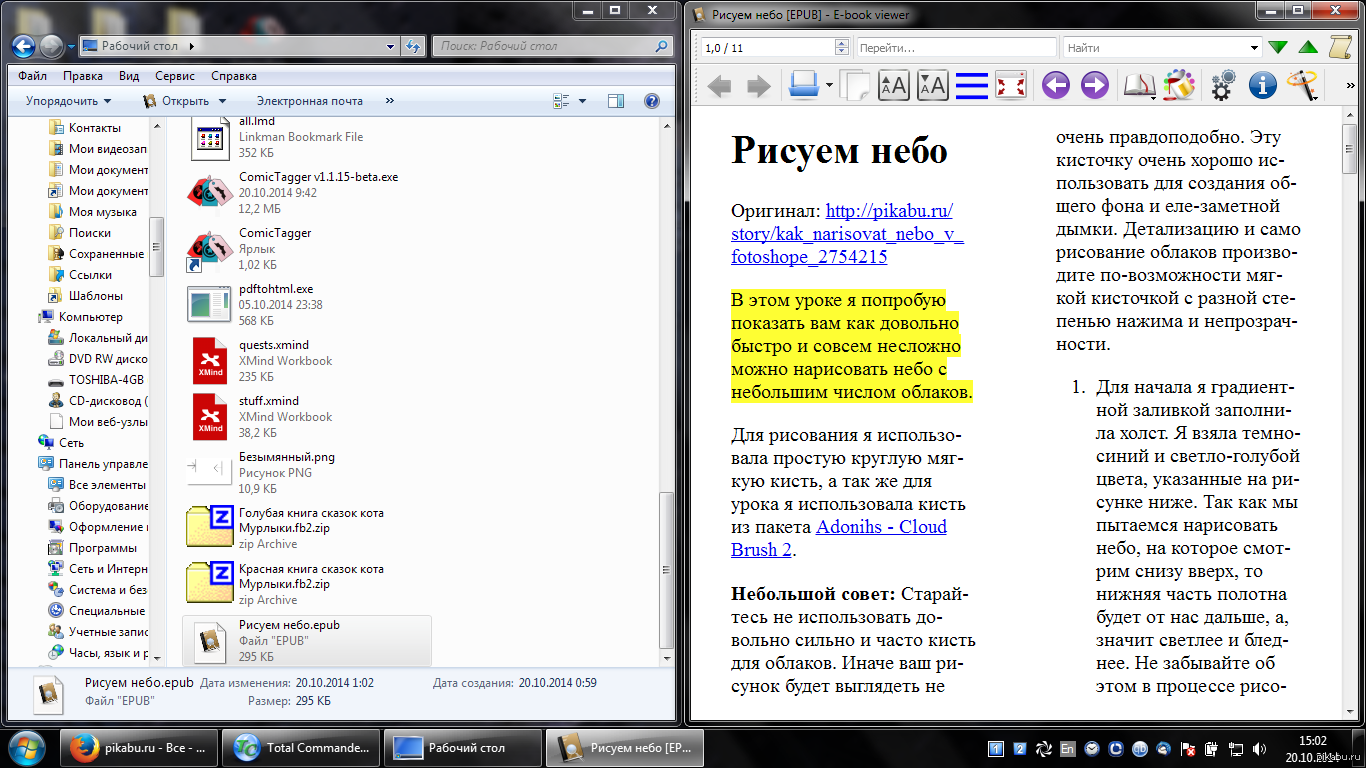
Task: Expand the hidden viewer toolbar items chevron
Action: point(1351,86)
